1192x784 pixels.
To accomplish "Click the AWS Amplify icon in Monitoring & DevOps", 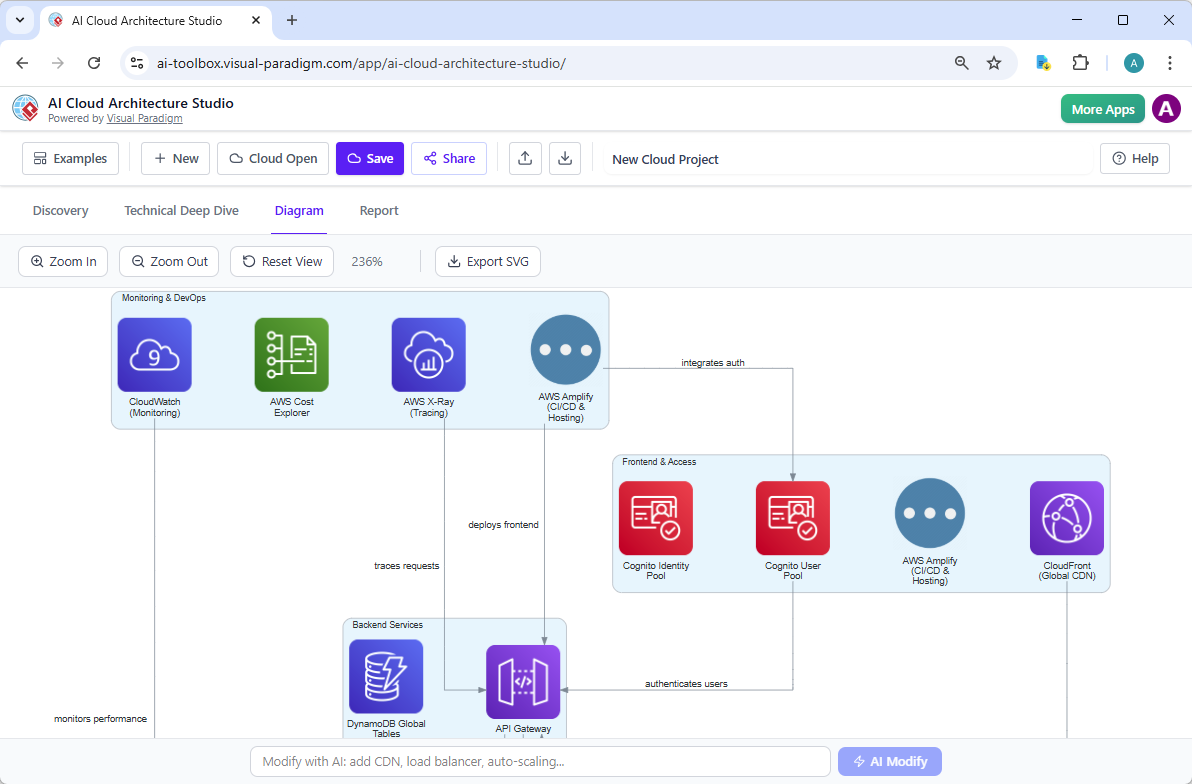I will point(565,350).
